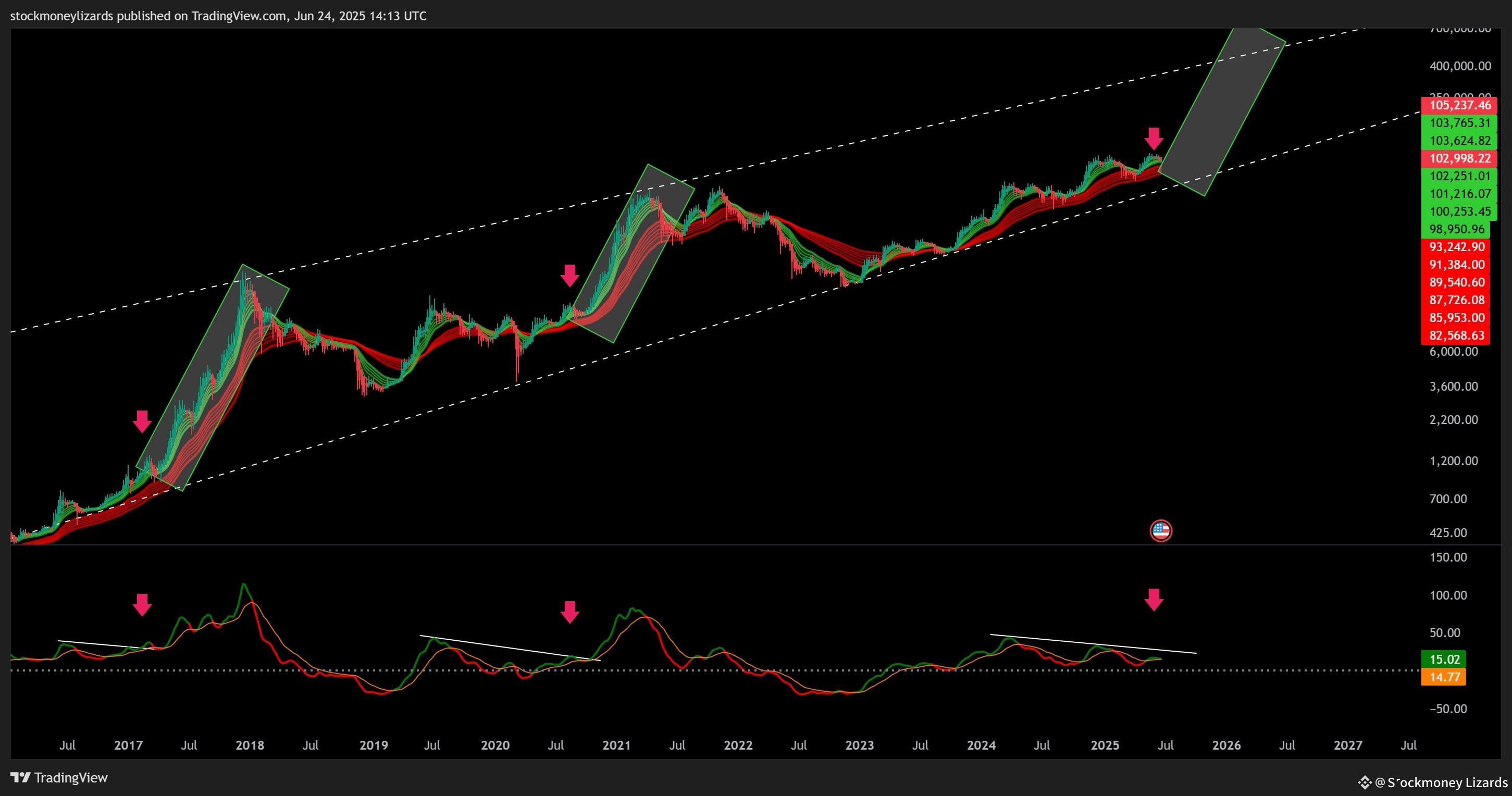Click the 100.00 oscillator axis value
The image size is (1512, 796).
tap(1448, 595)
